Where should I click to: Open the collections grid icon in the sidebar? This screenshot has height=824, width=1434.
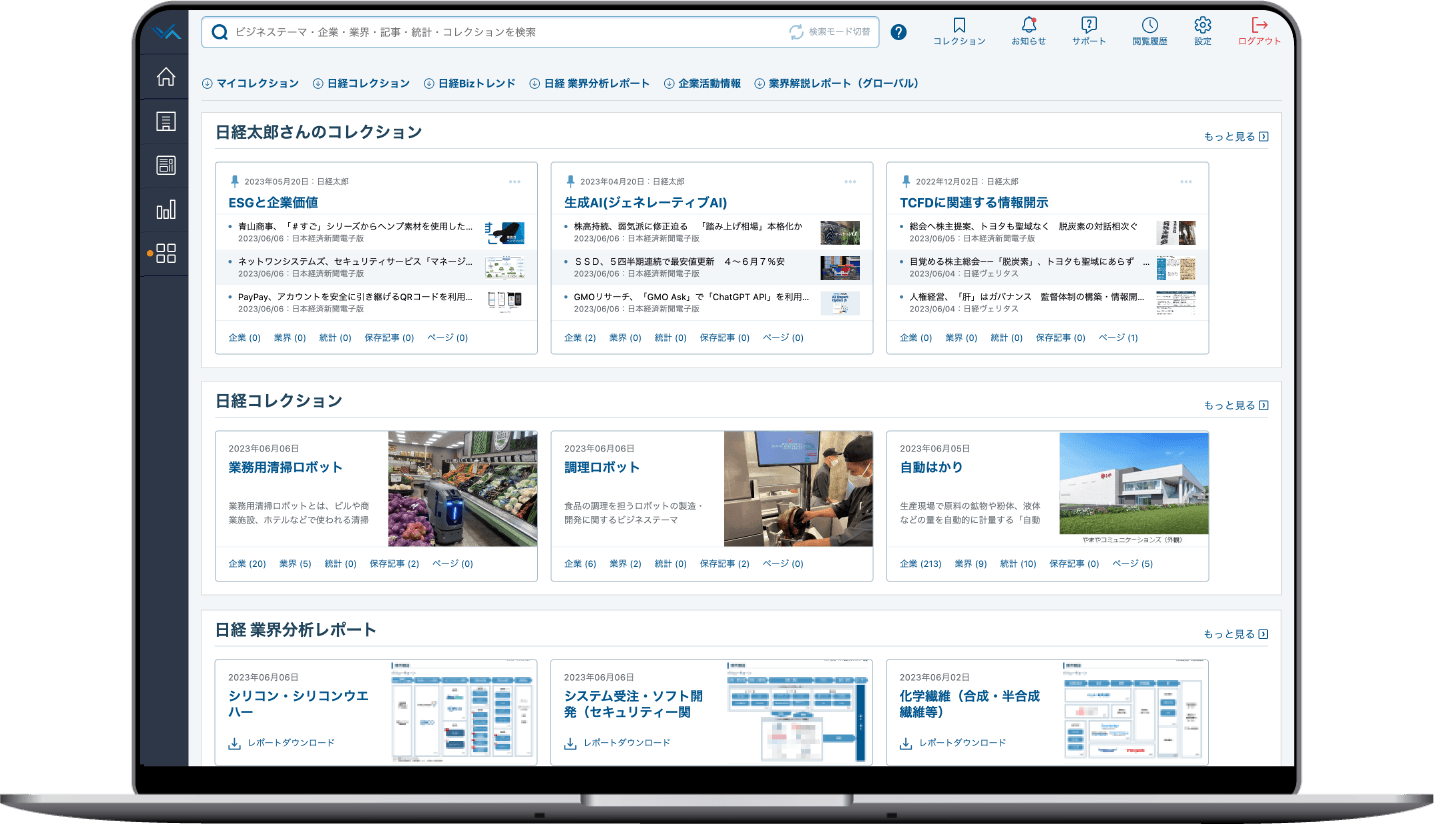point(166,253)
